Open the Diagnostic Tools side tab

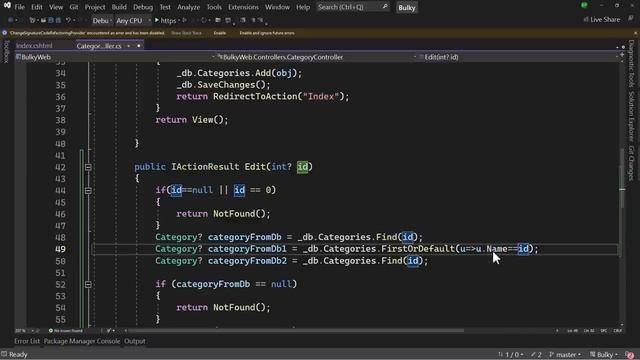631,64
